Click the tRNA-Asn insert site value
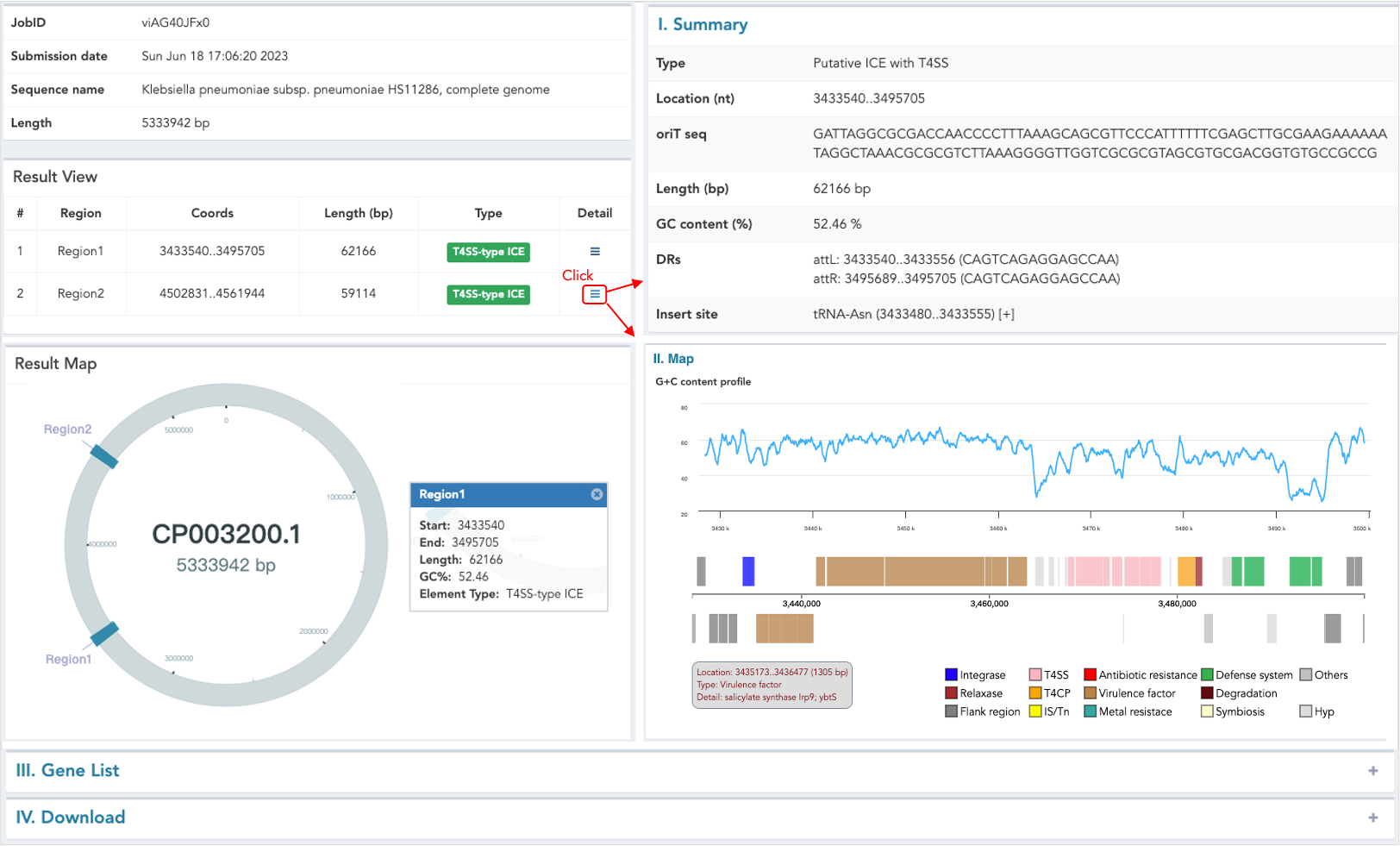Viewport: 1400px width, 846px height. click(914, 314)
